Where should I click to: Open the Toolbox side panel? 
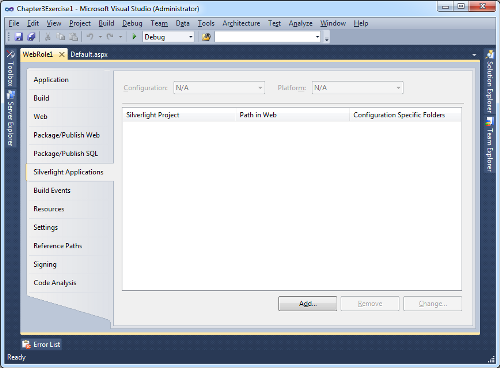click(x=11, y=68)
